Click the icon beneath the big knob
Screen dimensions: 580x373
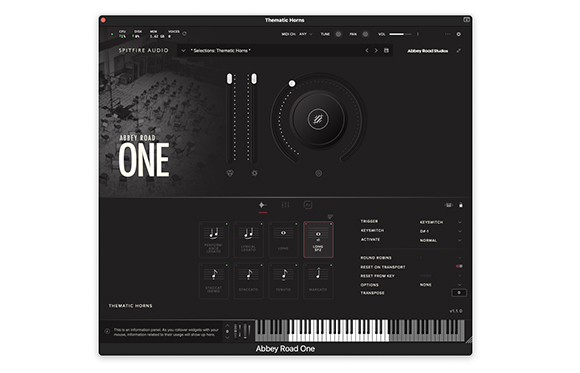pyautogui.click(x=318, y=173)
